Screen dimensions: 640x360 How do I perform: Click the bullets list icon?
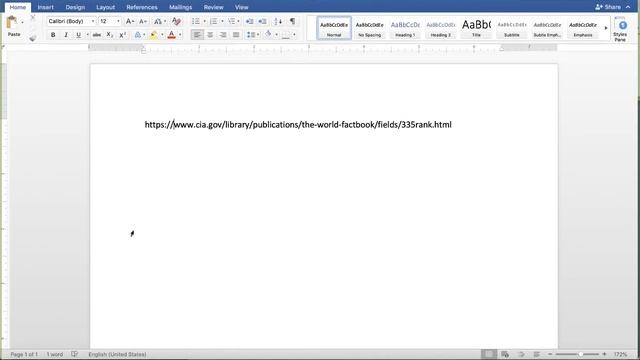(x=196, y=21)
